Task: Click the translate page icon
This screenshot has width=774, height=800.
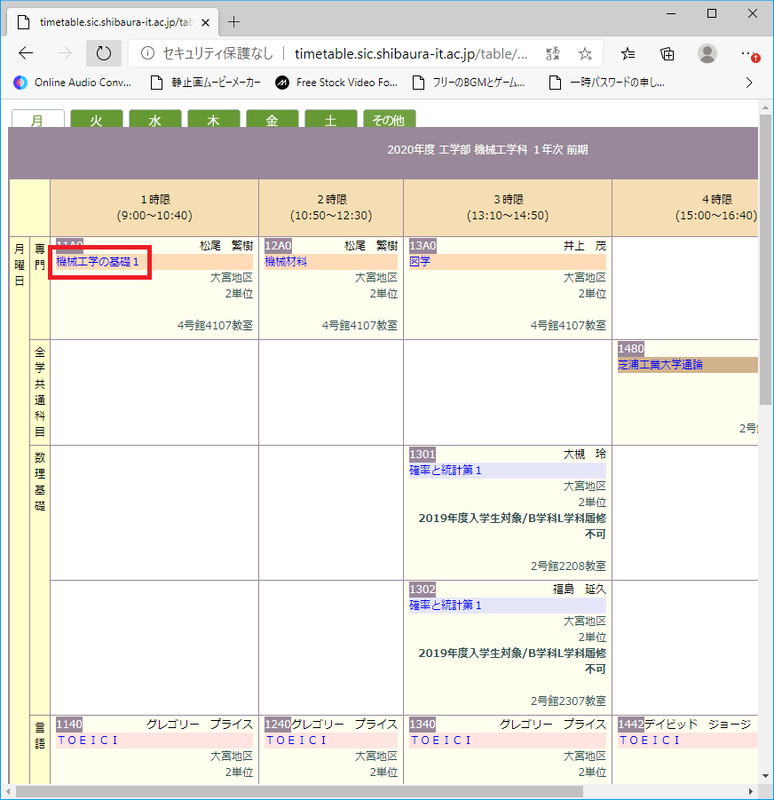Action: click(553, 53)
